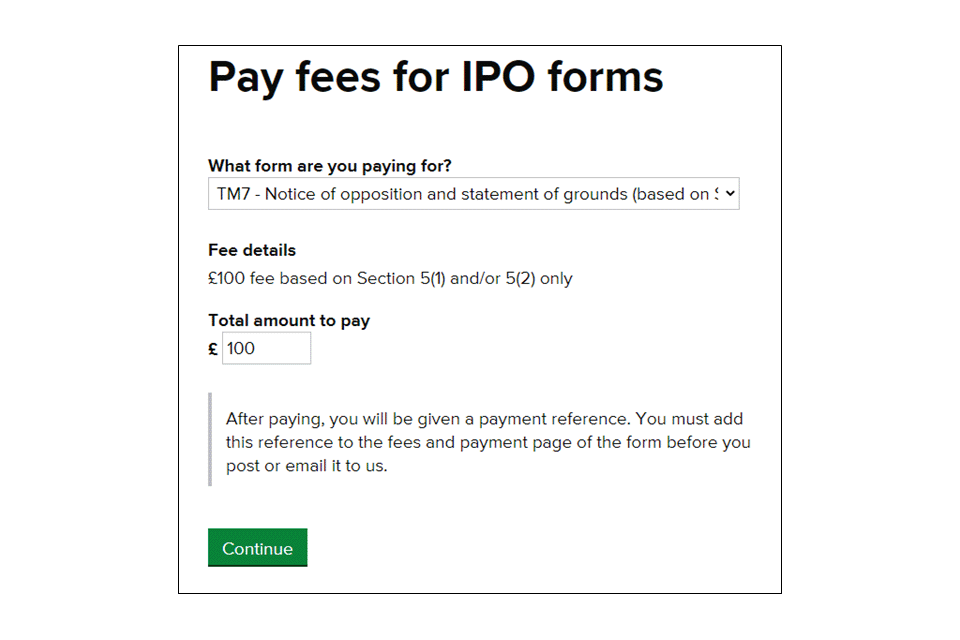Viewport: 960px width, 640px height.
Task: Click the payment reference notice paragraph
Action: coord(488,442)
